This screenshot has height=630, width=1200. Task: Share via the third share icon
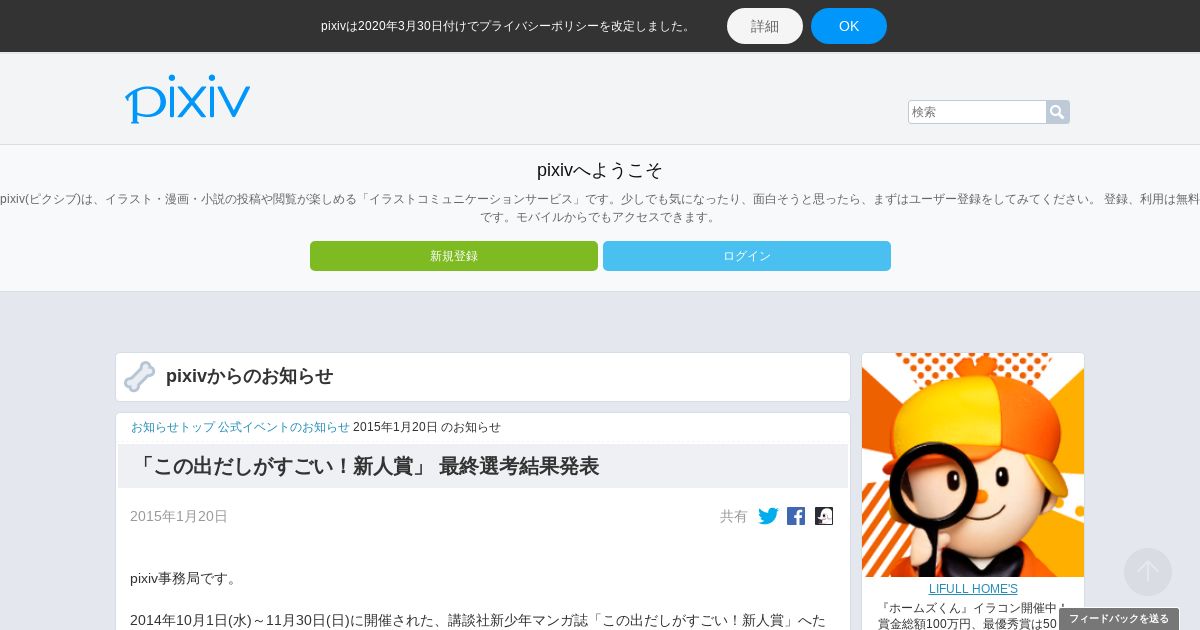(x=824, y=516)
